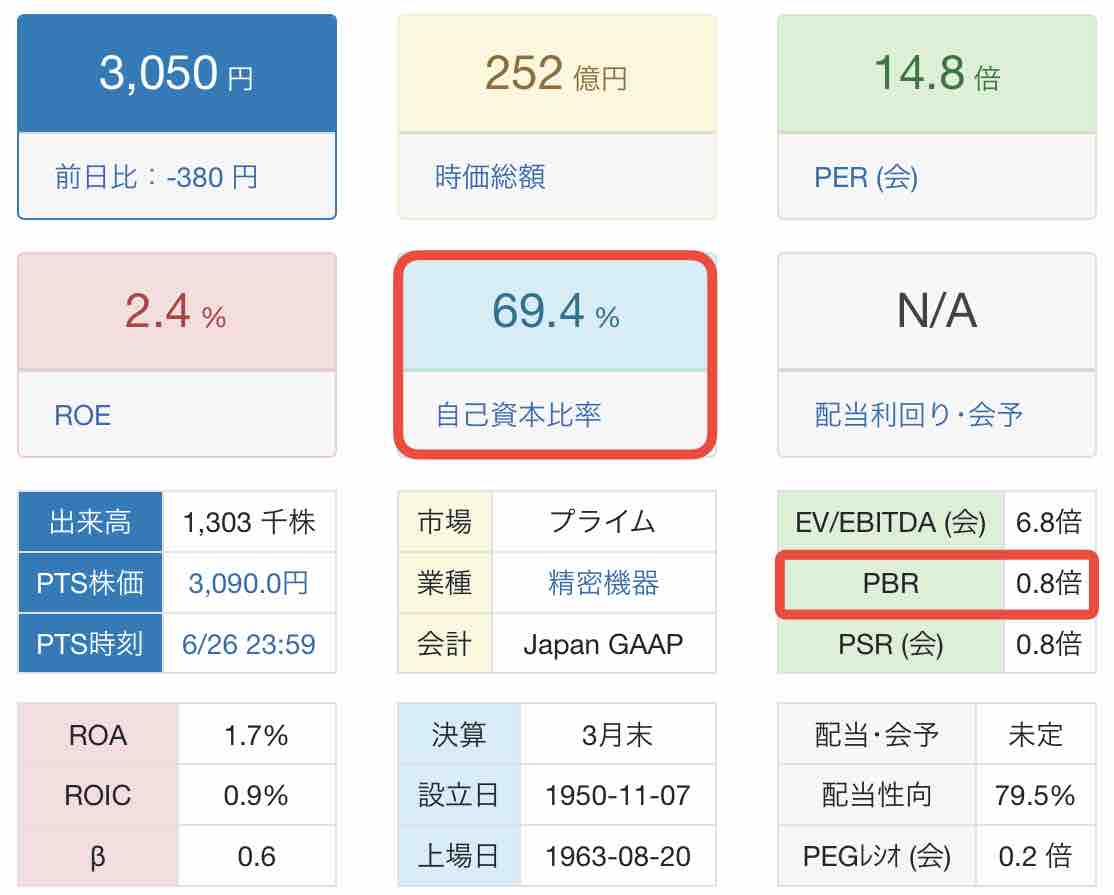
Task: Click the ROE link
Action: tap(82, 416)
